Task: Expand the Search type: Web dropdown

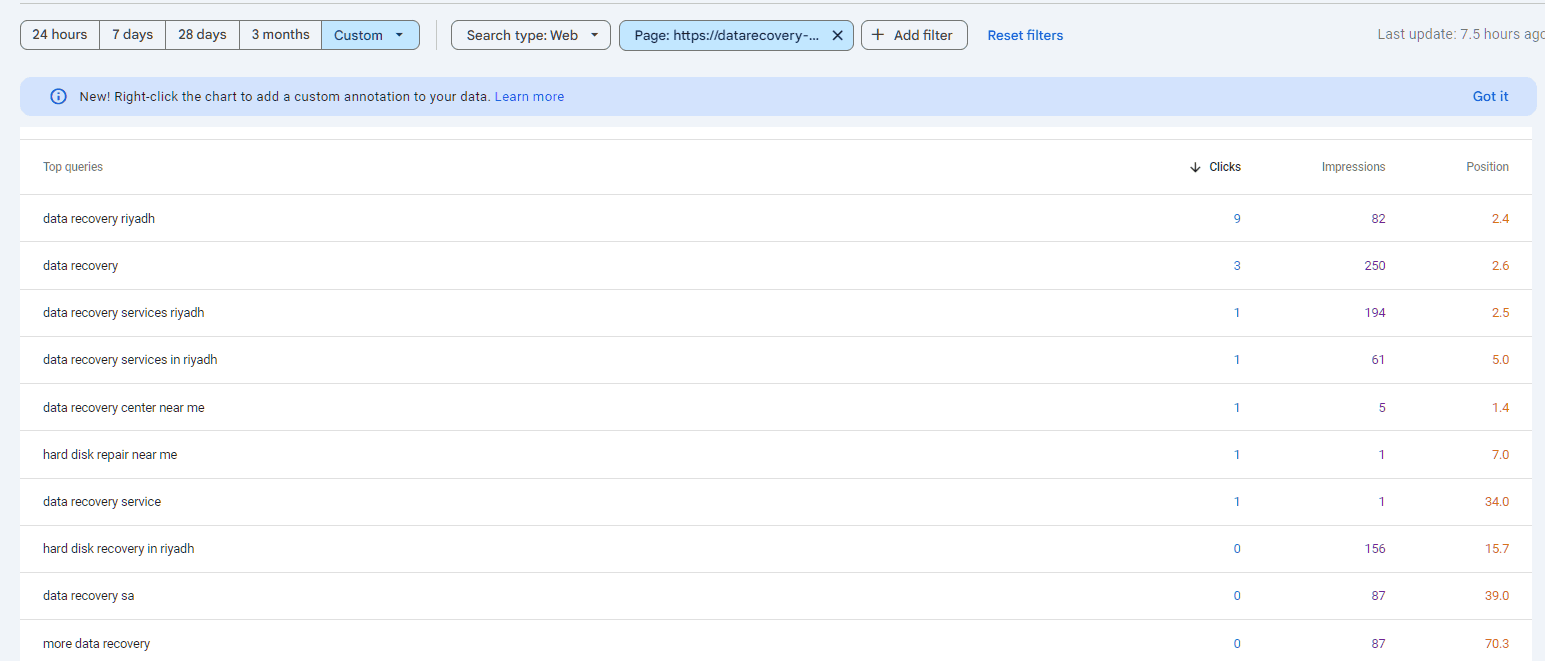Action: [530, 35]
